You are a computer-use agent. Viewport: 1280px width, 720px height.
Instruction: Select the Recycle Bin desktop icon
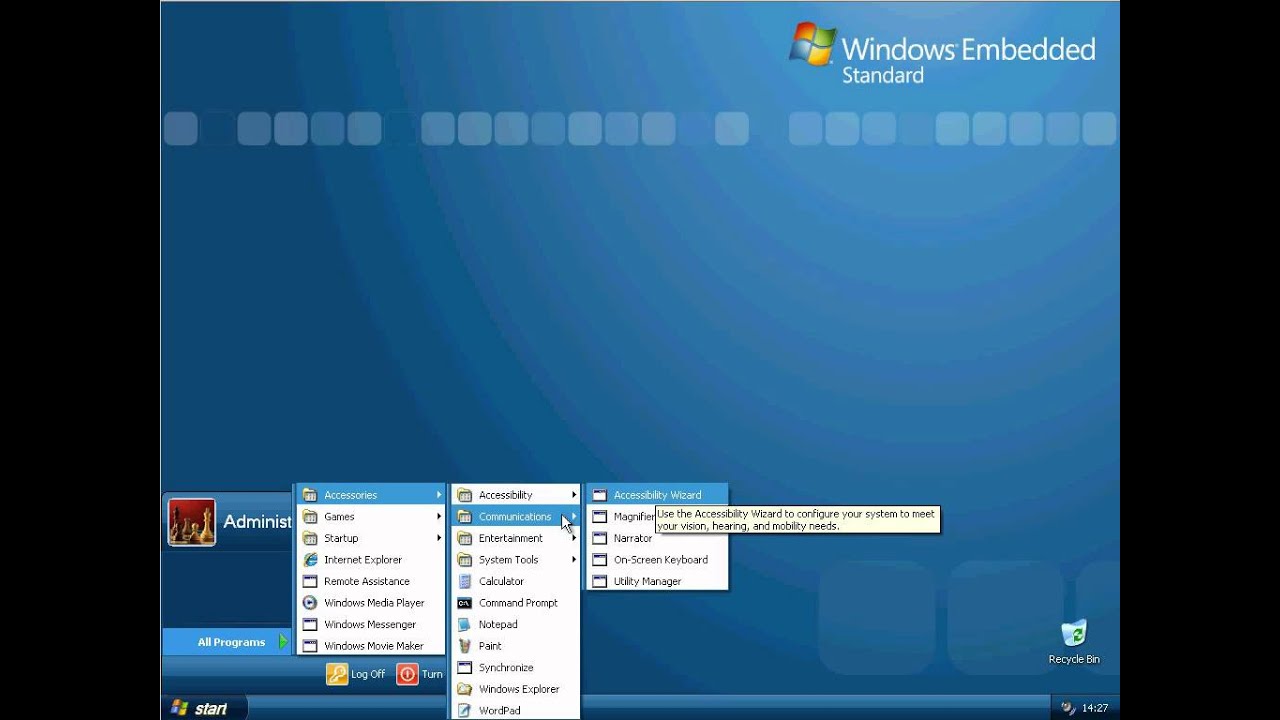click(1074, 633)
